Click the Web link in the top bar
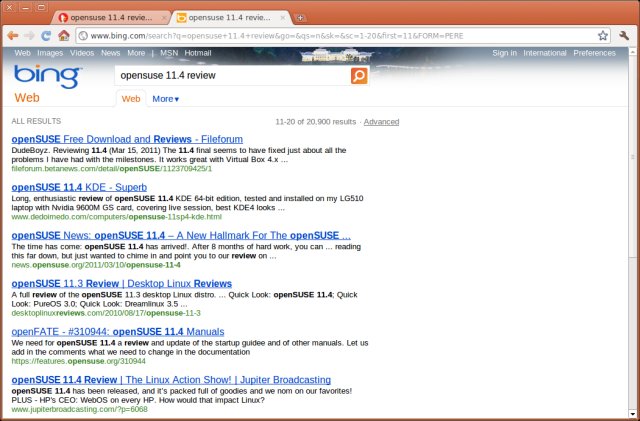 [x=22, y=53]
